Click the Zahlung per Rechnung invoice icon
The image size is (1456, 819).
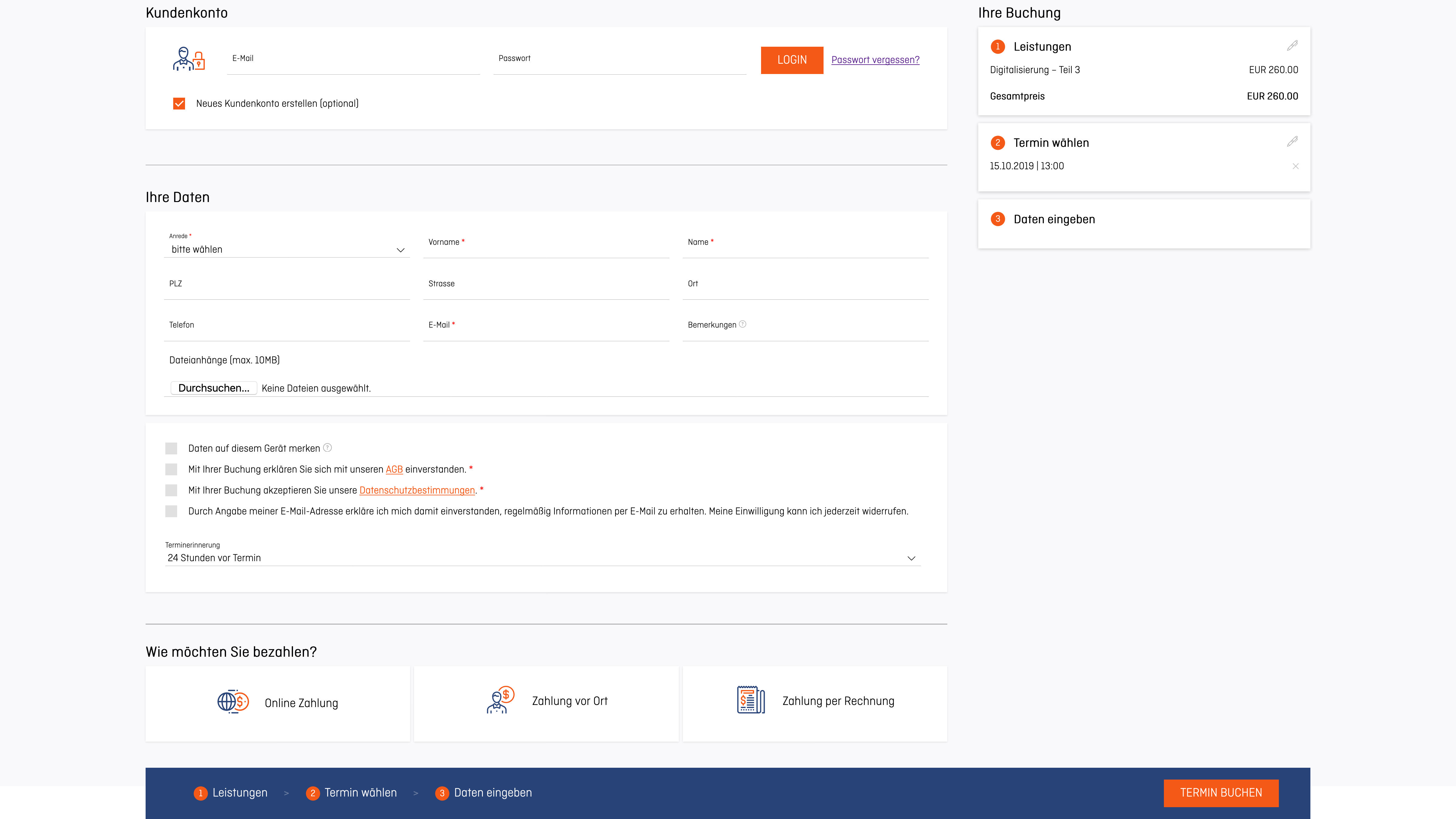751,700
